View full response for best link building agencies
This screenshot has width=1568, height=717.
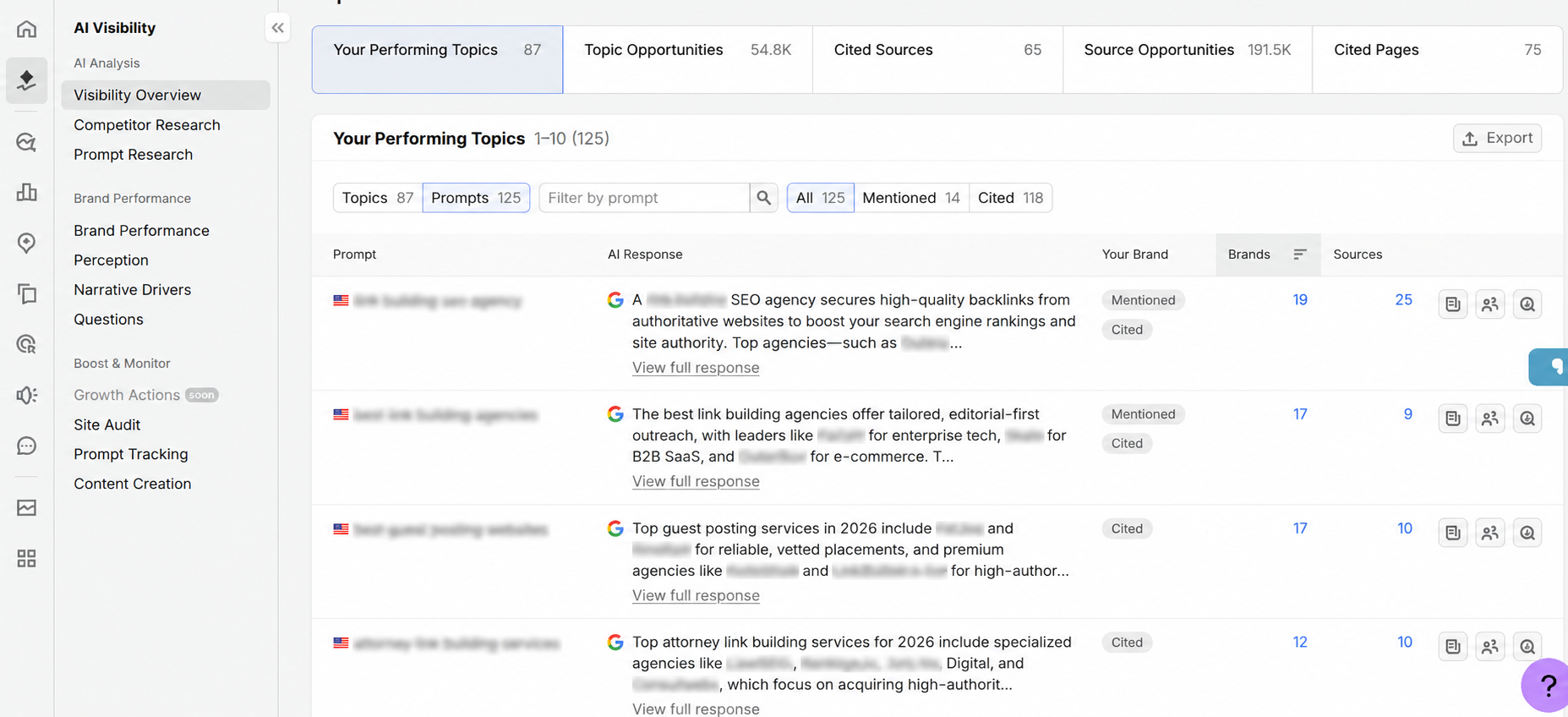(x=696, y=481)
